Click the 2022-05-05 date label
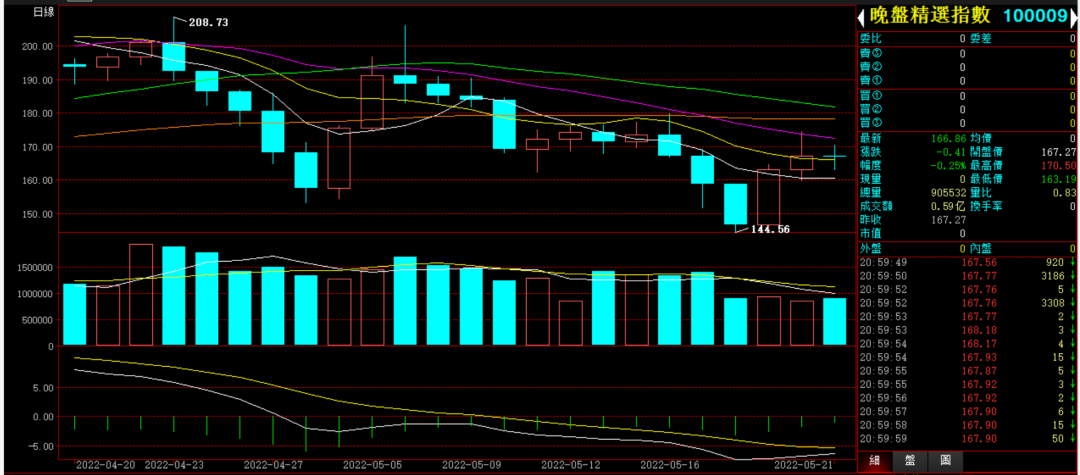Image resolution: width=1080 pixels, height=475 pixels. (372, 465)
